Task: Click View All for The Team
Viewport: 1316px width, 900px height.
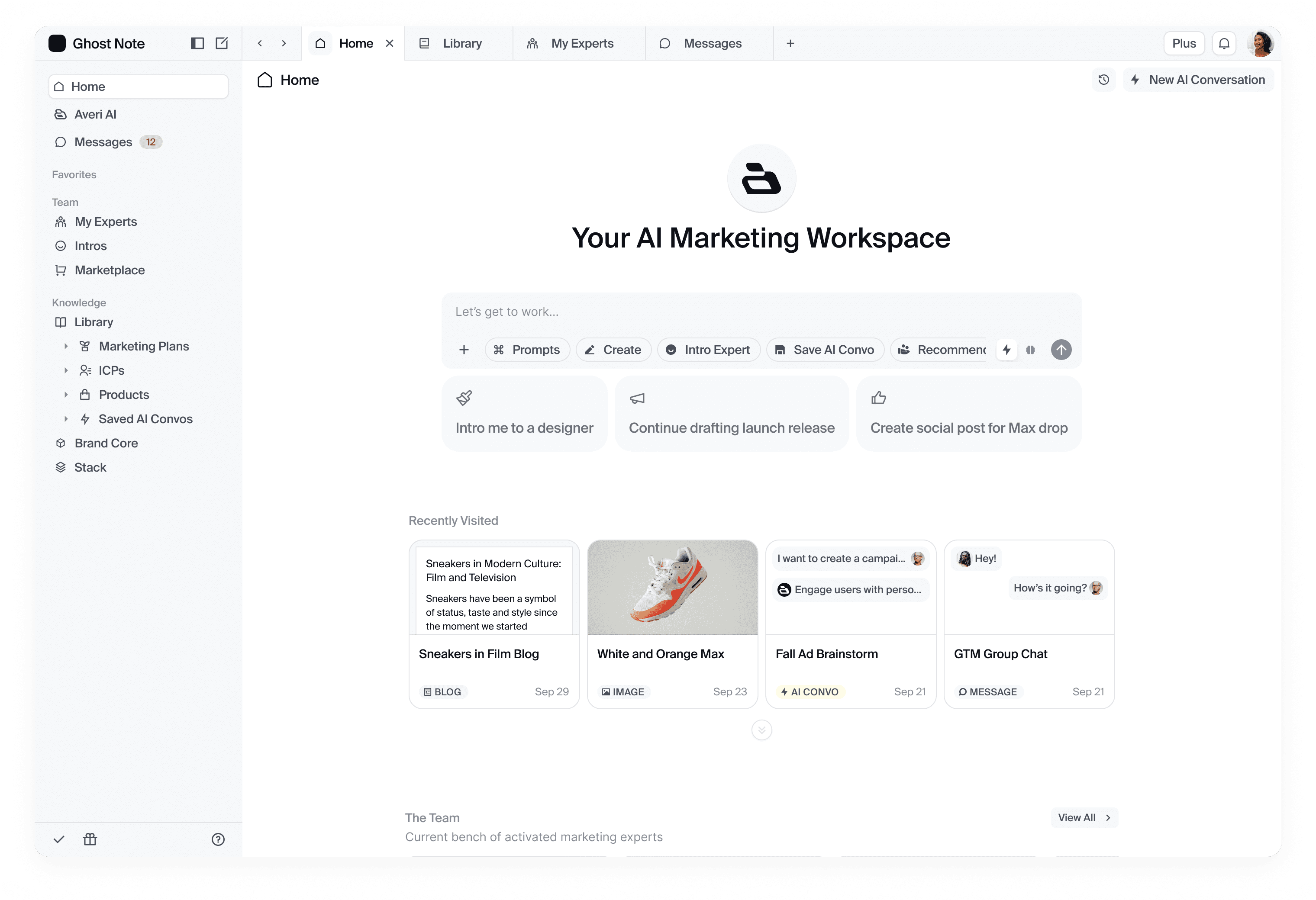Action: (1084, 817)
